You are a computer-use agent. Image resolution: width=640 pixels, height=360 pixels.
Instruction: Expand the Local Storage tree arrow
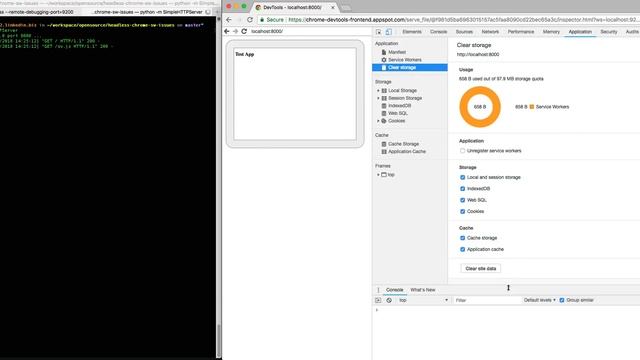(378, 91)
